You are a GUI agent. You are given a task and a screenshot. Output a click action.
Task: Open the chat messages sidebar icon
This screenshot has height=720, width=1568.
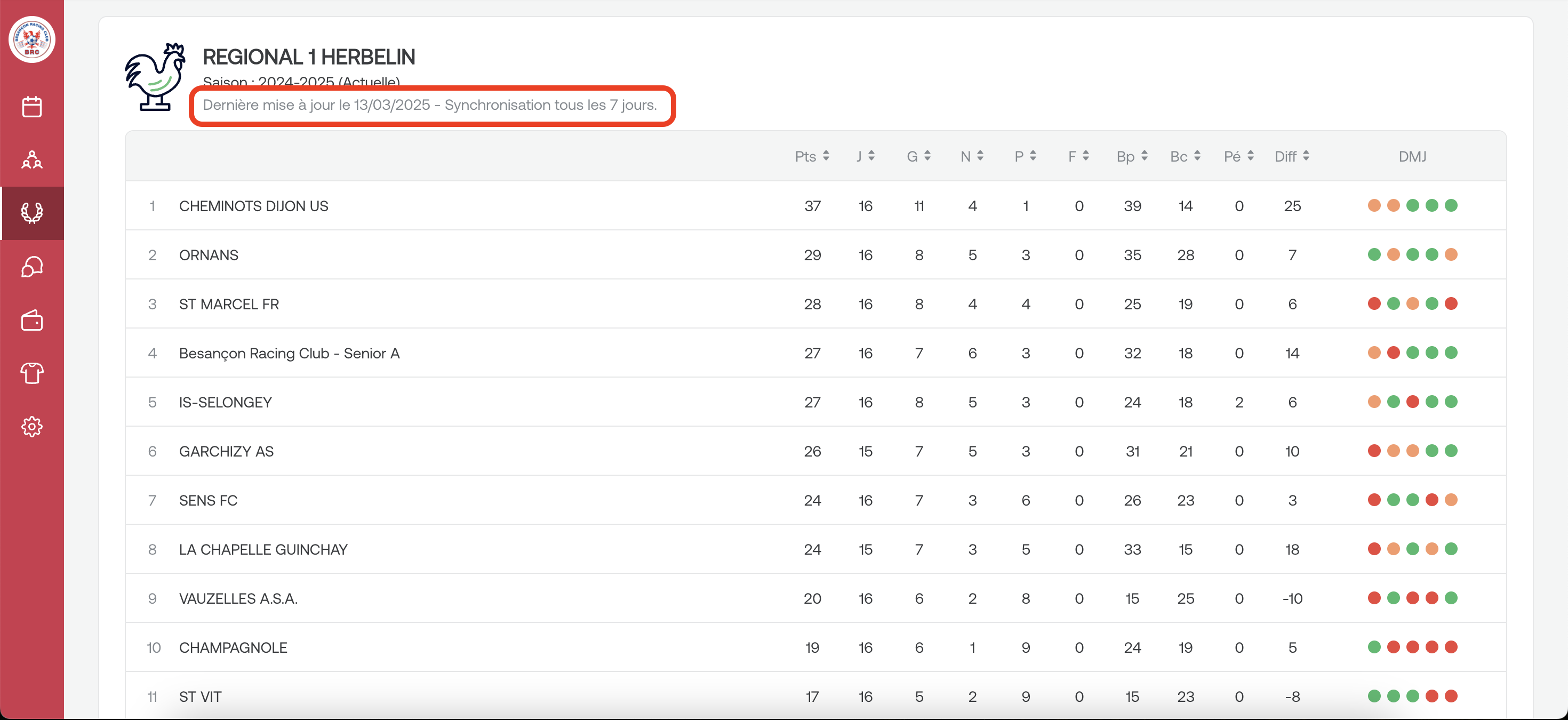[x=31, y=267]
